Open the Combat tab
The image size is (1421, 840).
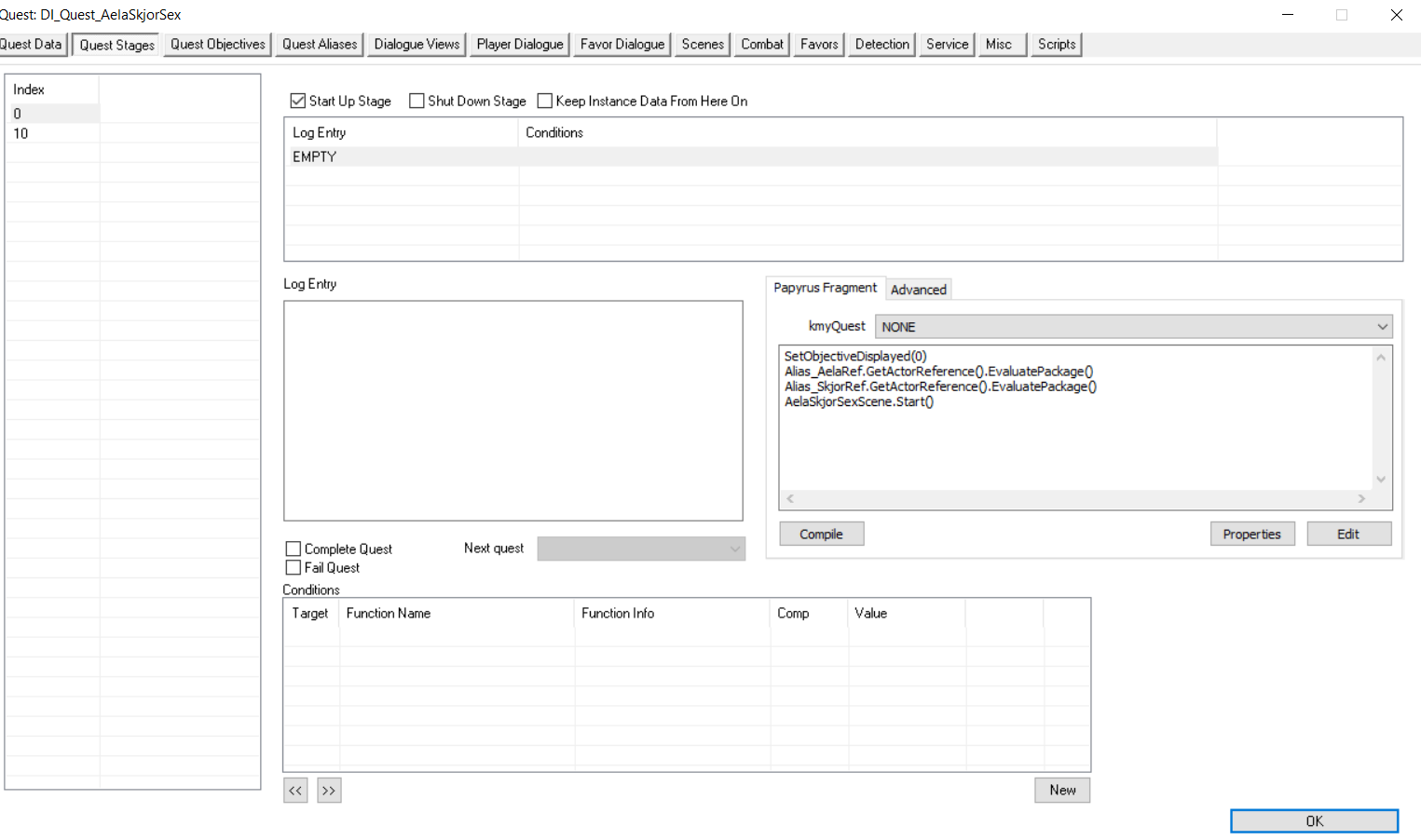(x=762, y=45)
